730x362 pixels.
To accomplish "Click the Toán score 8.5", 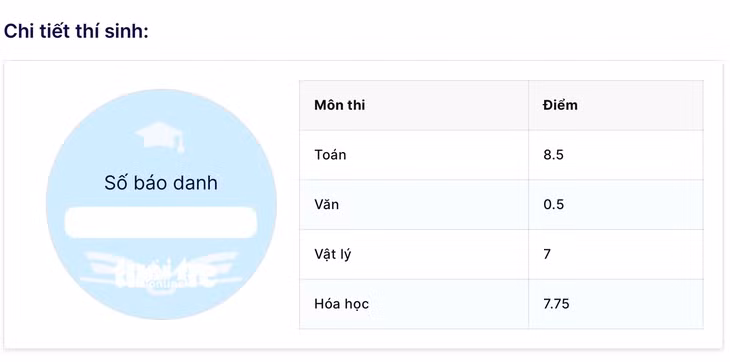I will [x=553, y=155].
